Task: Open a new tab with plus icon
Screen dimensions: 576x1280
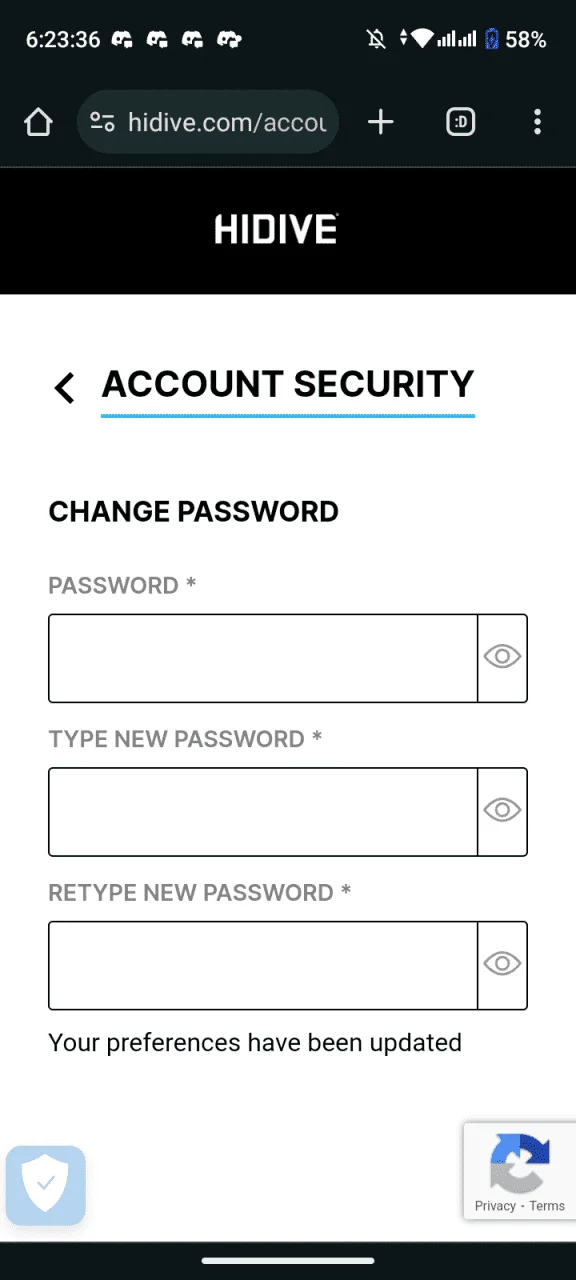Action: [x=380, y=122]
